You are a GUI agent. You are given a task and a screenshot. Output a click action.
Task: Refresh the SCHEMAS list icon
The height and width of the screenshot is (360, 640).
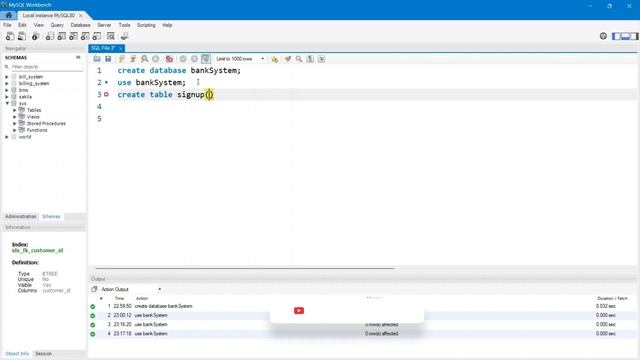[78, 58]
